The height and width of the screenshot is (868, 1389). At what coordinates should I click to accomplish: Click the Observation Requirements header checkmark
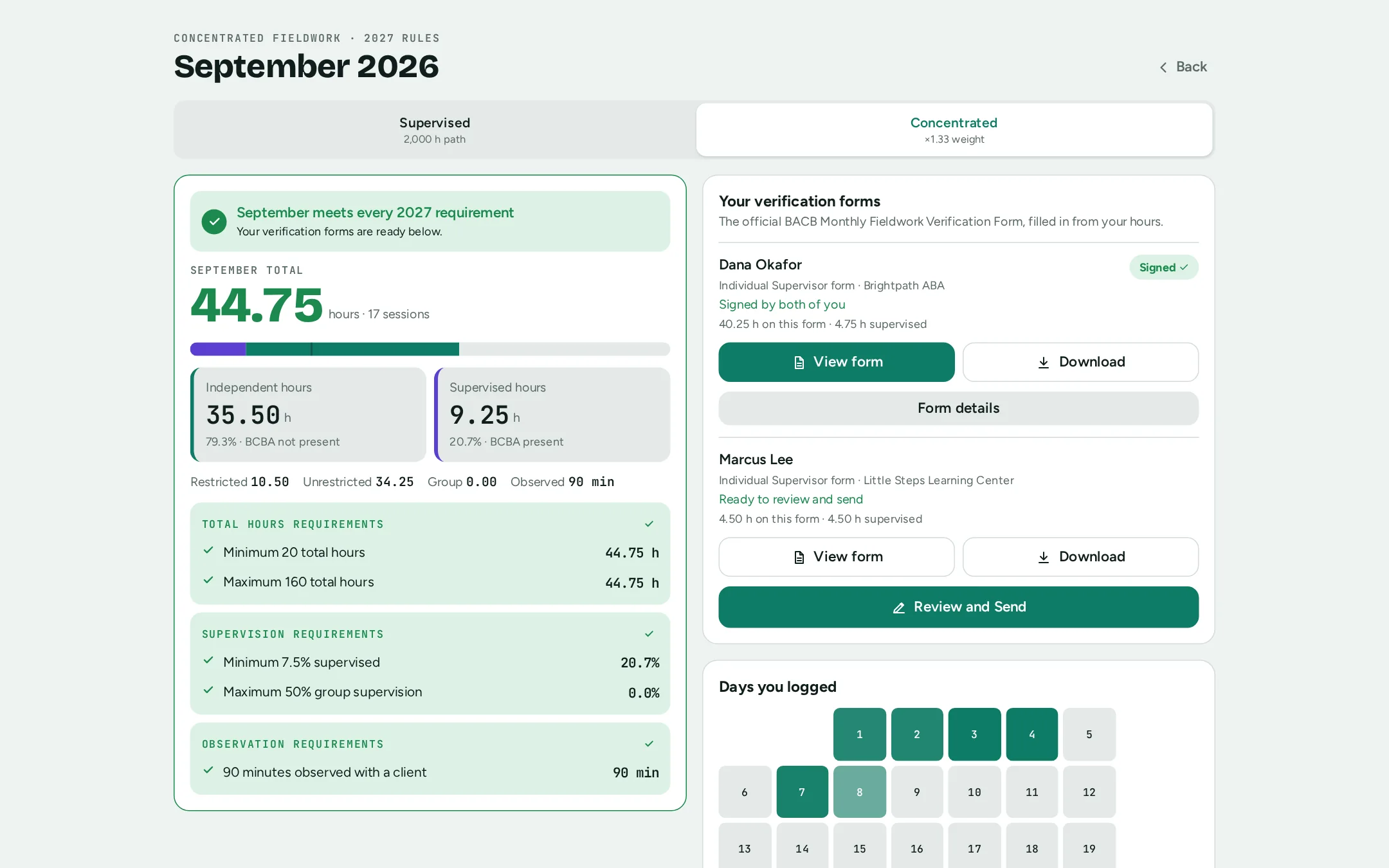click(x=649, y=744)
